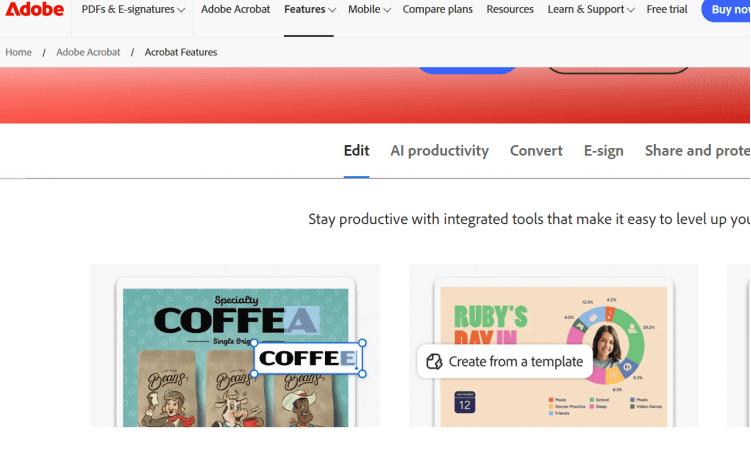
Task: Click the Acrobat Features breadcrumb text
Action: (x=181, y=52)
